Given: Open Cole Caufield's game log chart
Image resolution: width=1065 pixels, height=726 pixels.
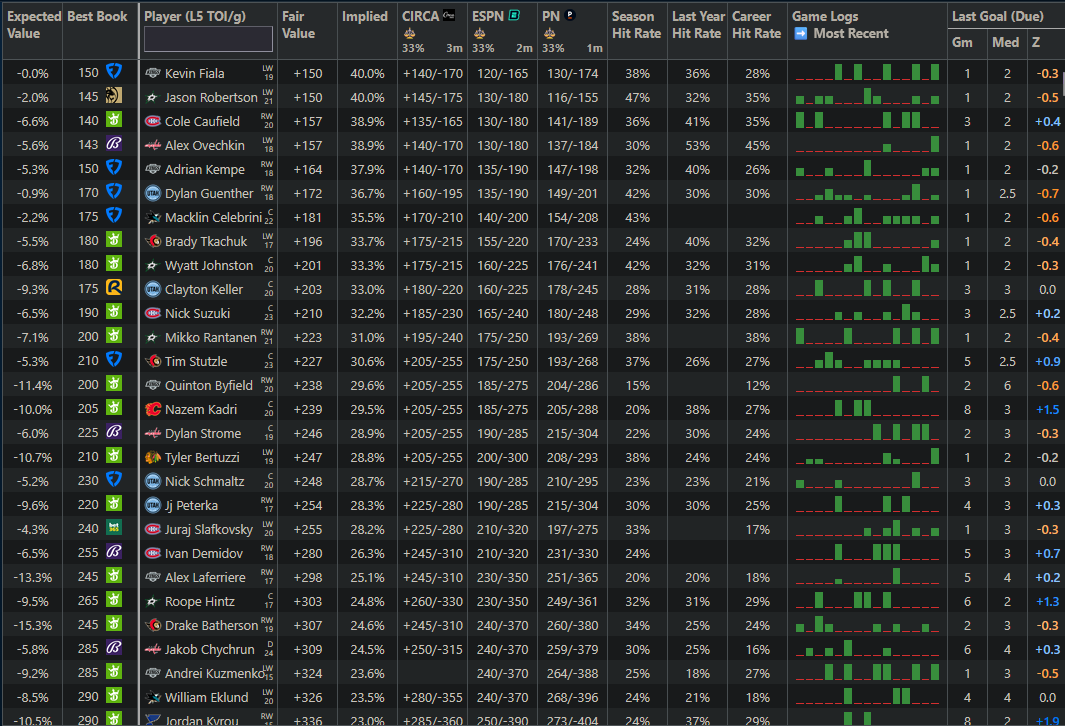Looking at the screenshot, I should tap(867, 120).
